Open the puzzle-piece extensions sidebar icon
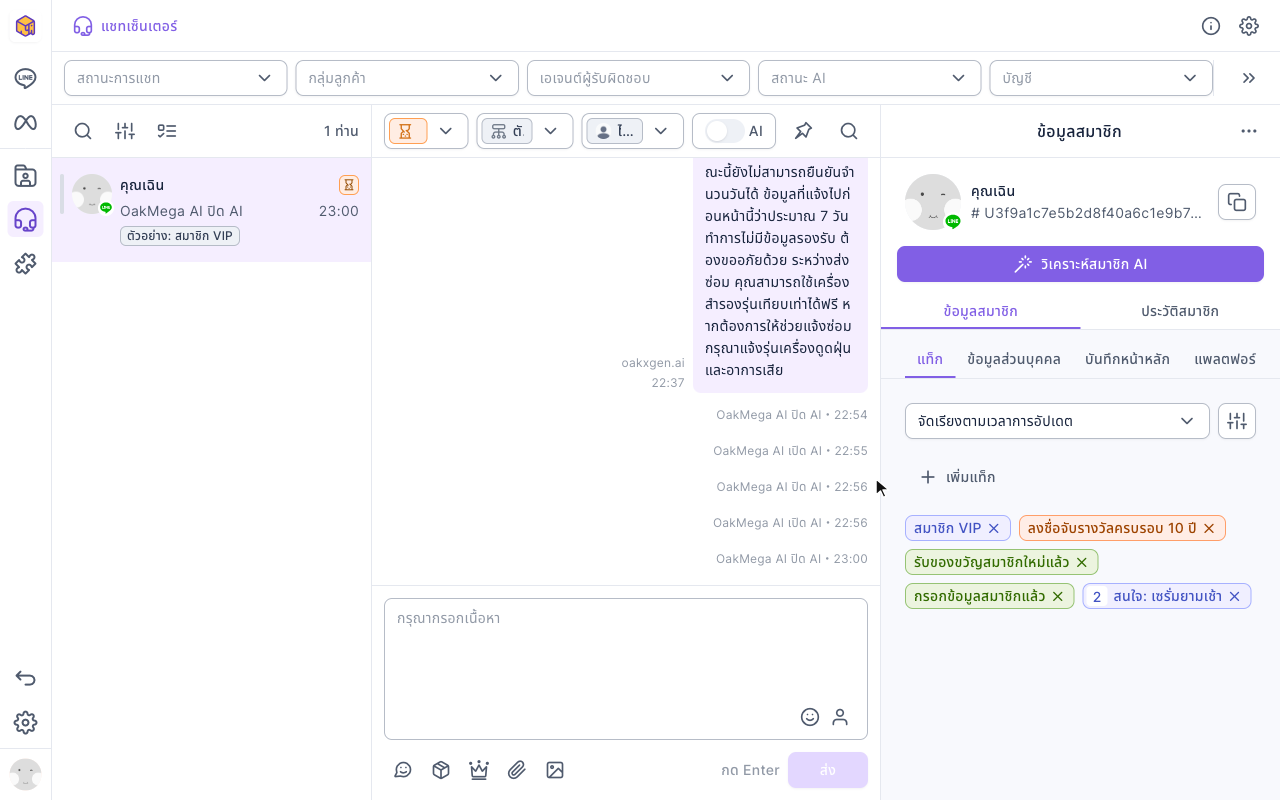 [x=26, y=264]
